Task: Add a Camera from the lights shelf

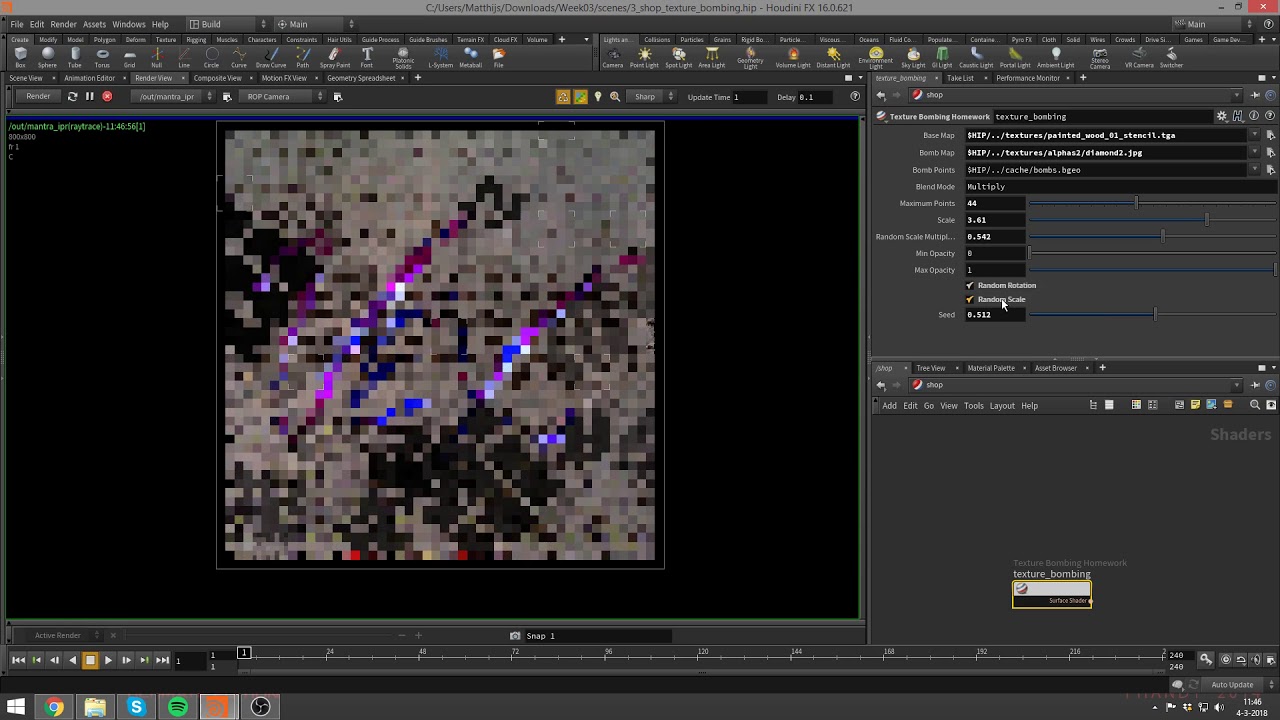Action: (612, 58)
